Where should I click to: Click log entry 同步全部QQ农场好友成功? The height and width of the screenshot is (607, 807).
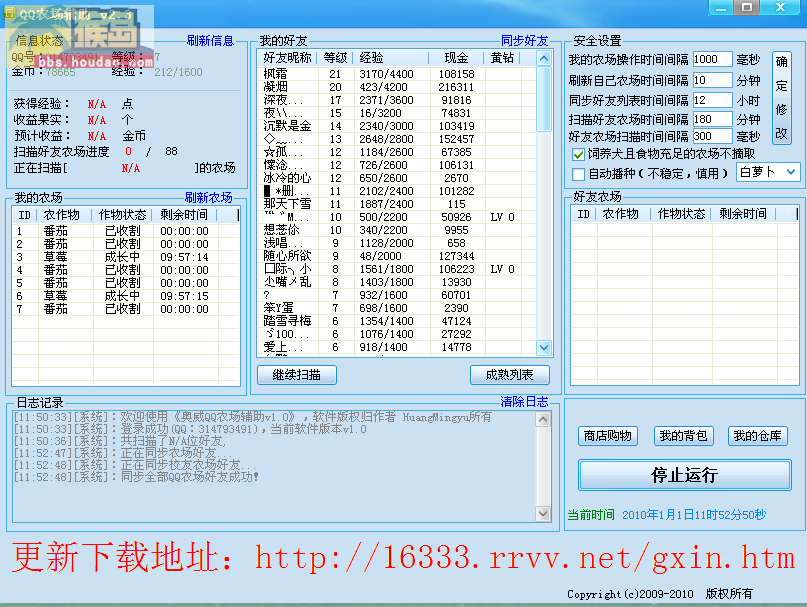pyautogui.click(x=136, y=477)
